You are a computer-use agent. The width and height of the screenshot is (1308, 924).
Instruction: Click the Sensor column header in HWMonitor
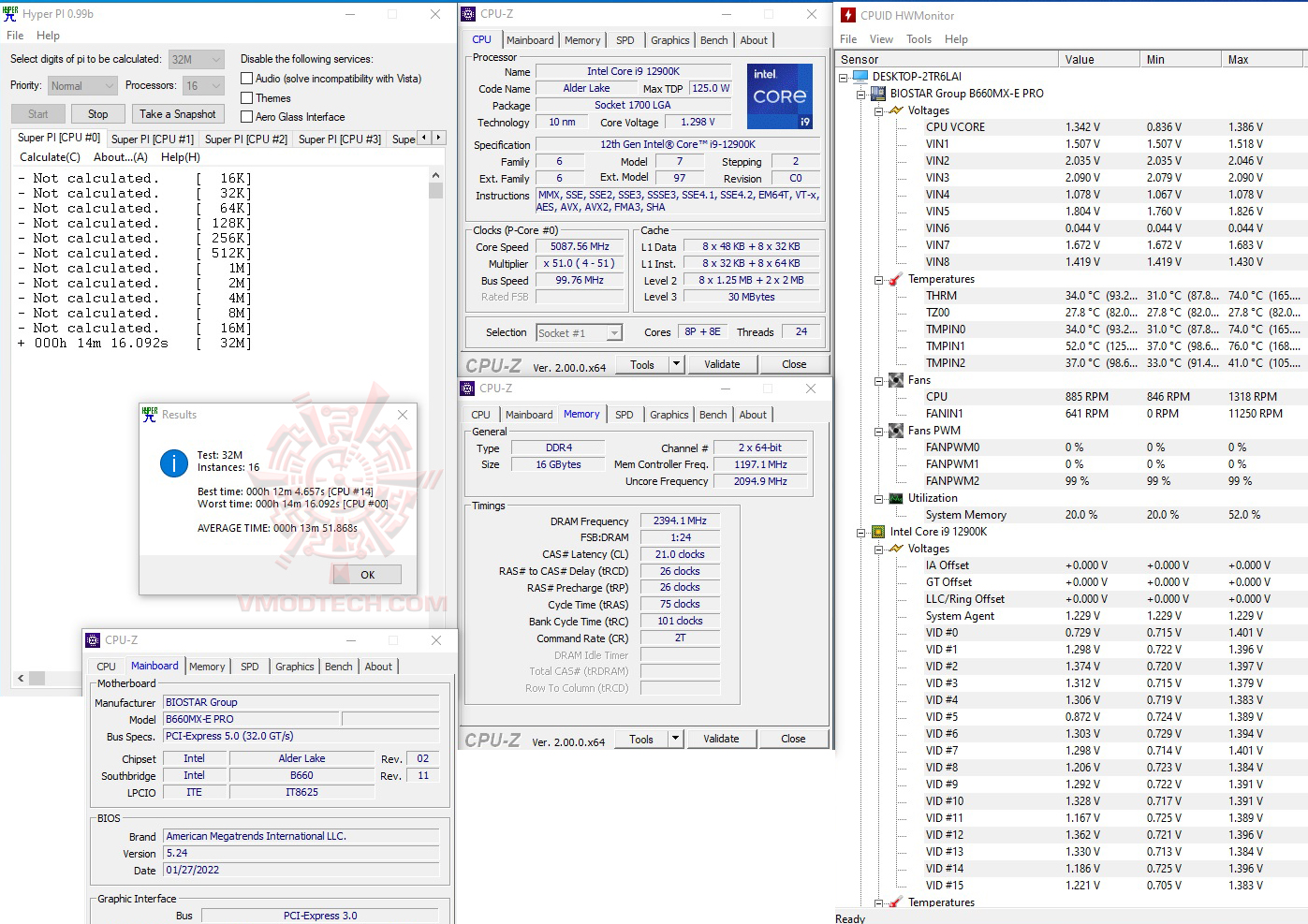coord(947,59)
